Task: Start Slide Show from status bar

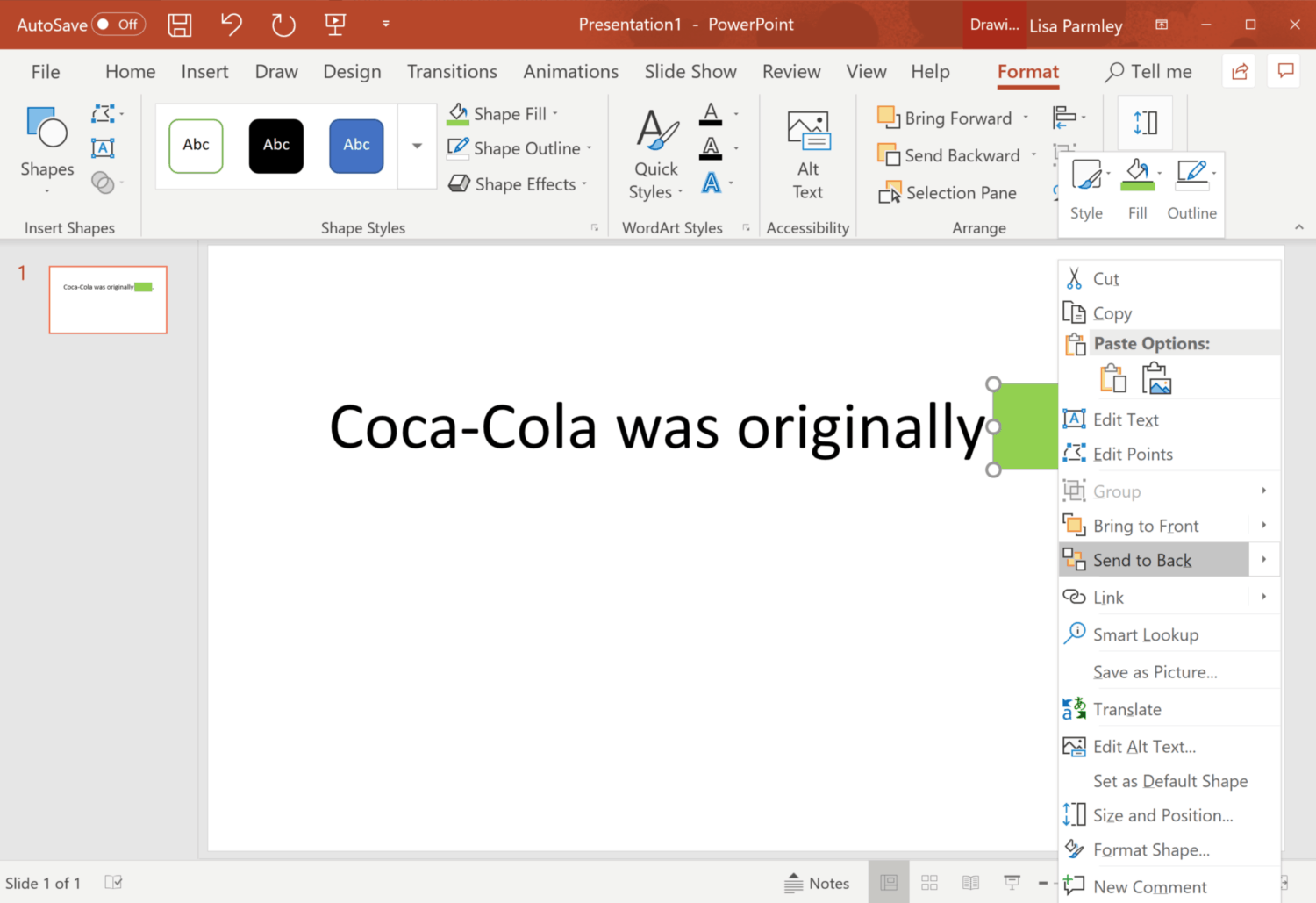Action: pyautogui.click(x=1012, y=882)
